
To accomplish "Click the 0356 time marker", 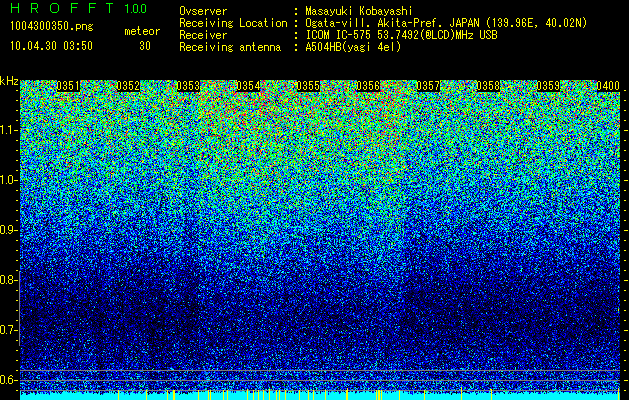I will pyautogui.click(x=368, y=86).
